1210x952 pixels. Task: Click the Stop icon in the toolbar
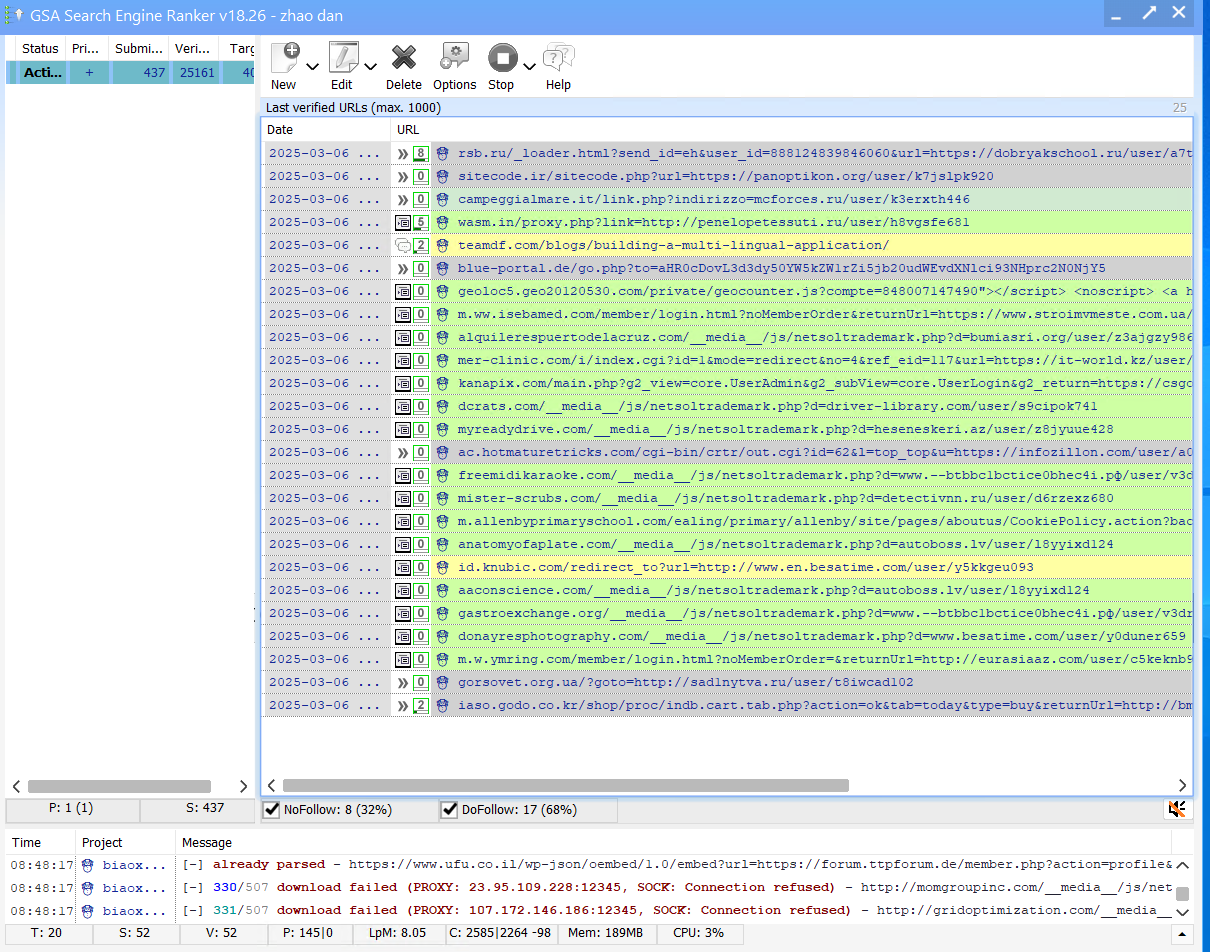click(501, 56)
